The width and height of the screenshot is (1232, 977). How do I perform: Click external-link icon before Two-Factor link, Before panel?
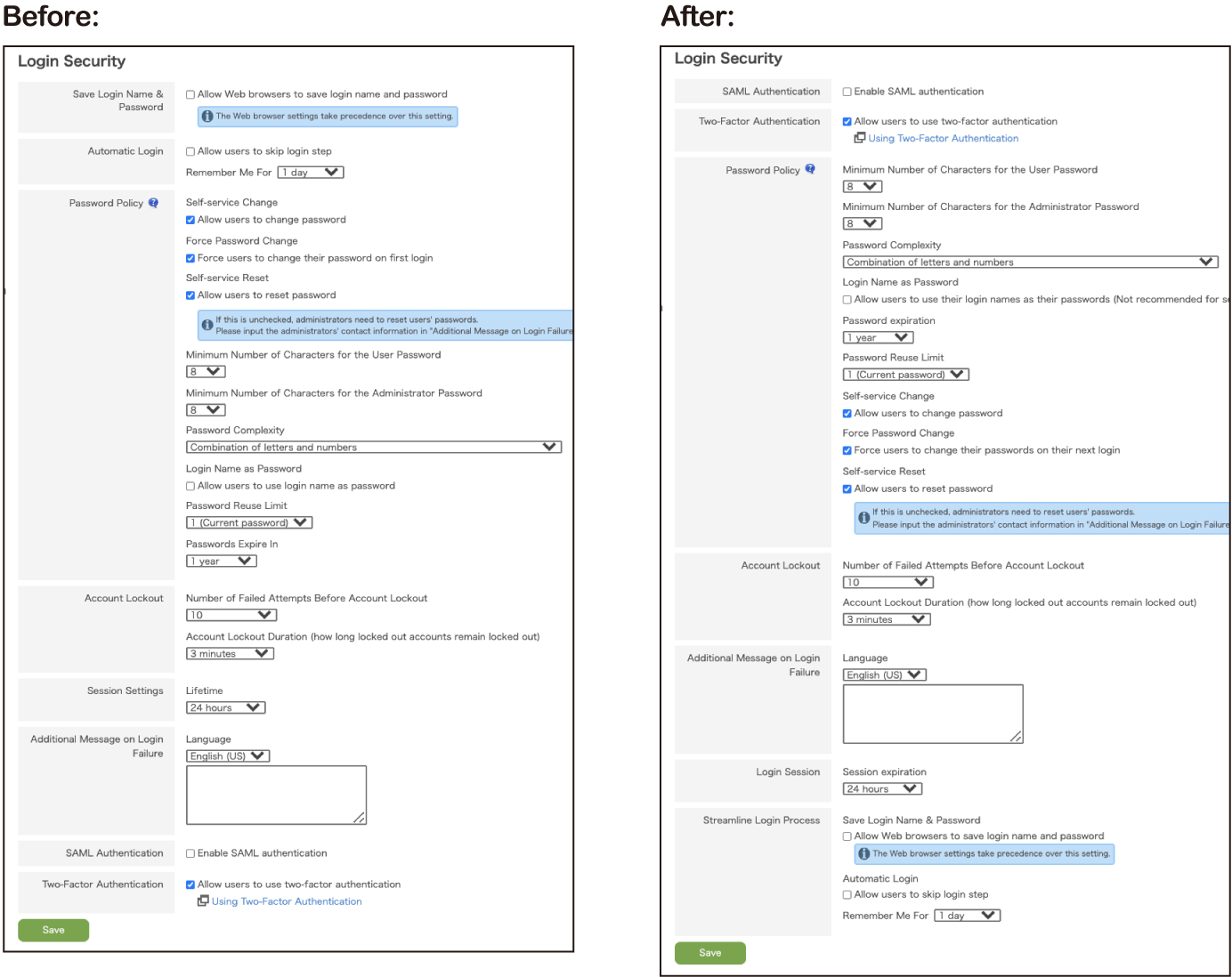[x=203, y=901]
